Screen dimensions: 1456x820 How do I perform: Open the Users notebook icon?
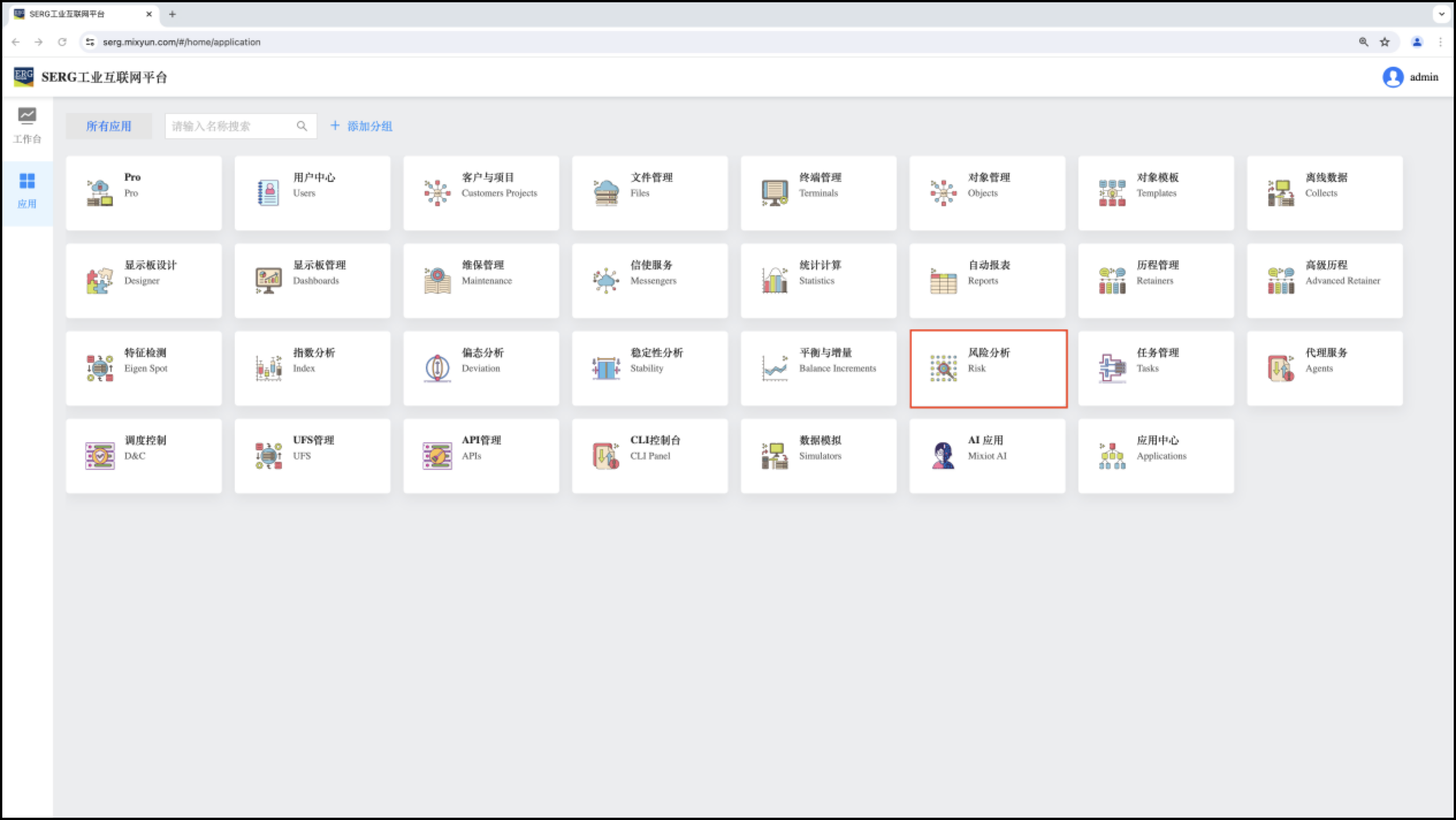[x=268, y=193]
